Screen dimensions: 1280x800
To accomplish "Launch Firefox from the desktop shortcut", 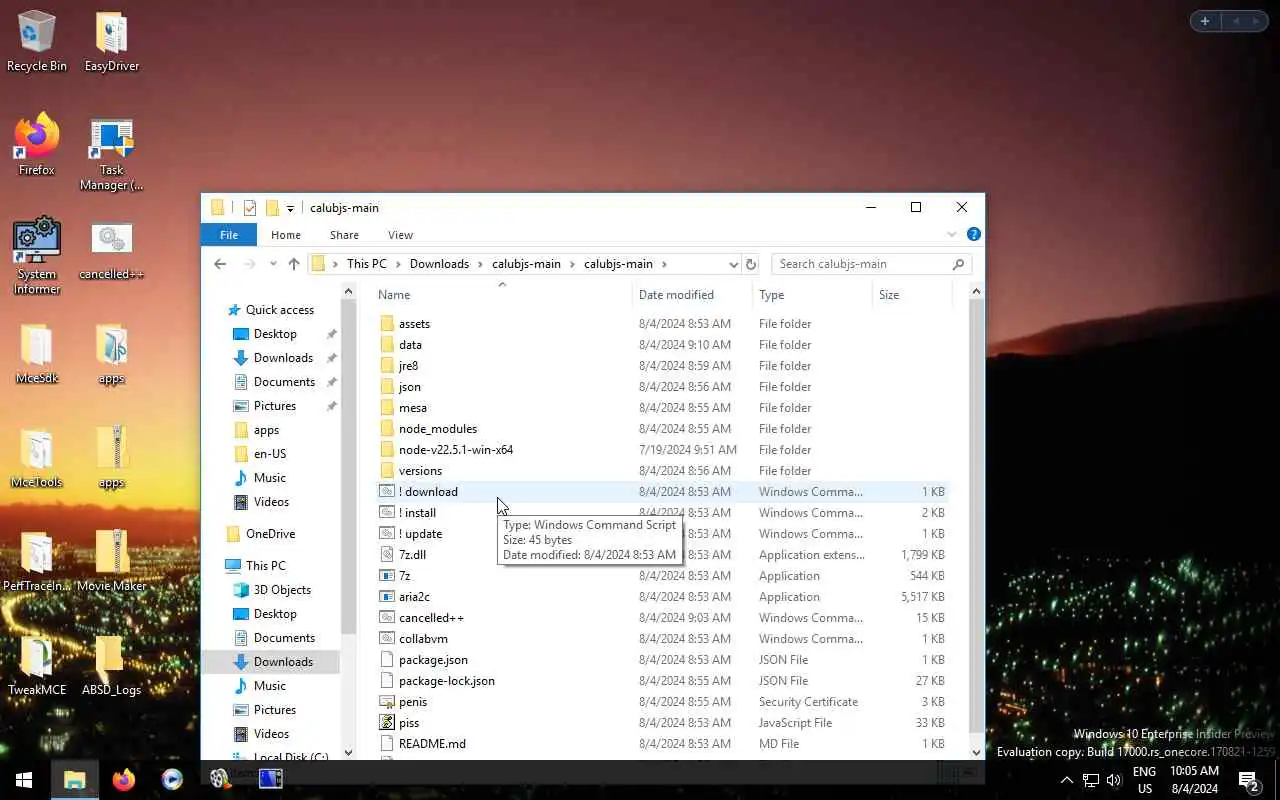I will [x=37, y=145].
